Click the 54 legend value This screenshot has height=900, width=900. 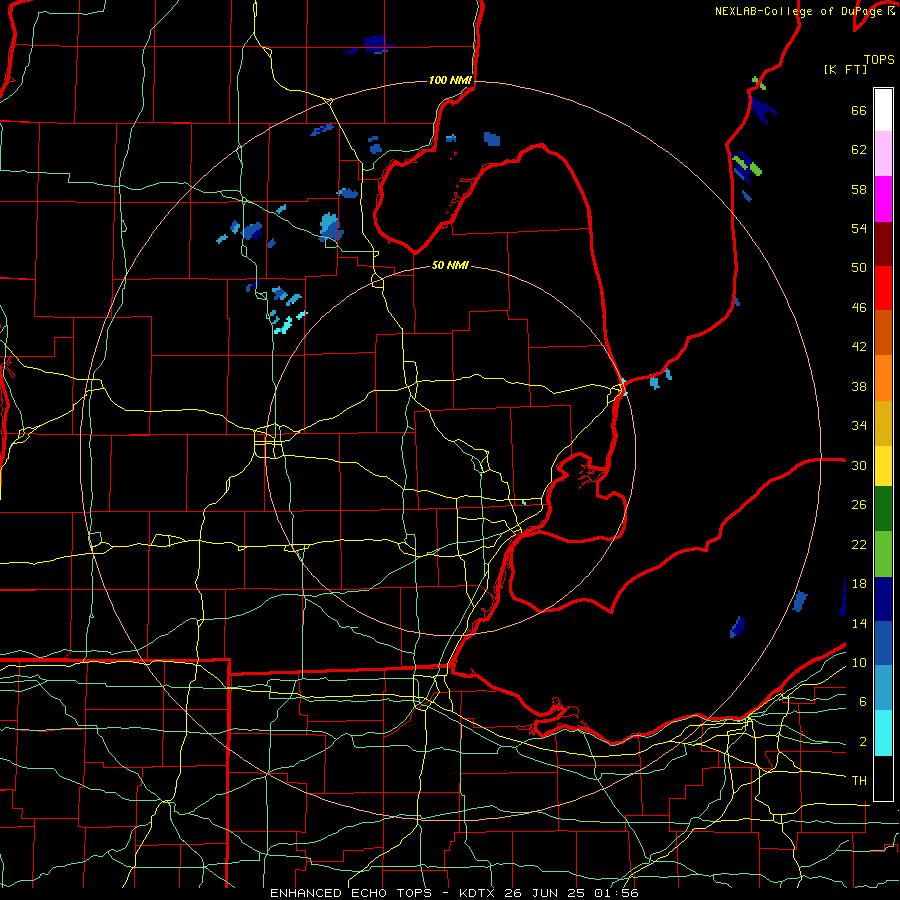tap(859, 228)
